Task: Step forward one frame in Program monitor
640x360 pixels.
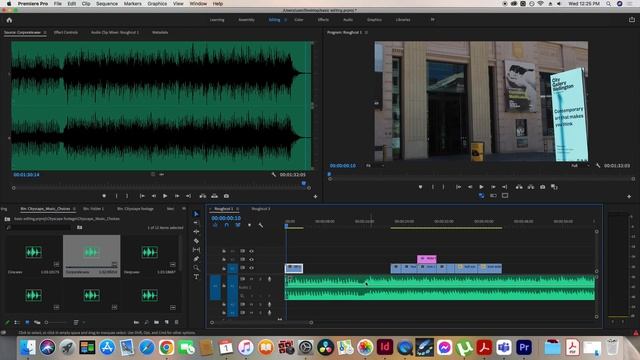Action: pos(493,187)
